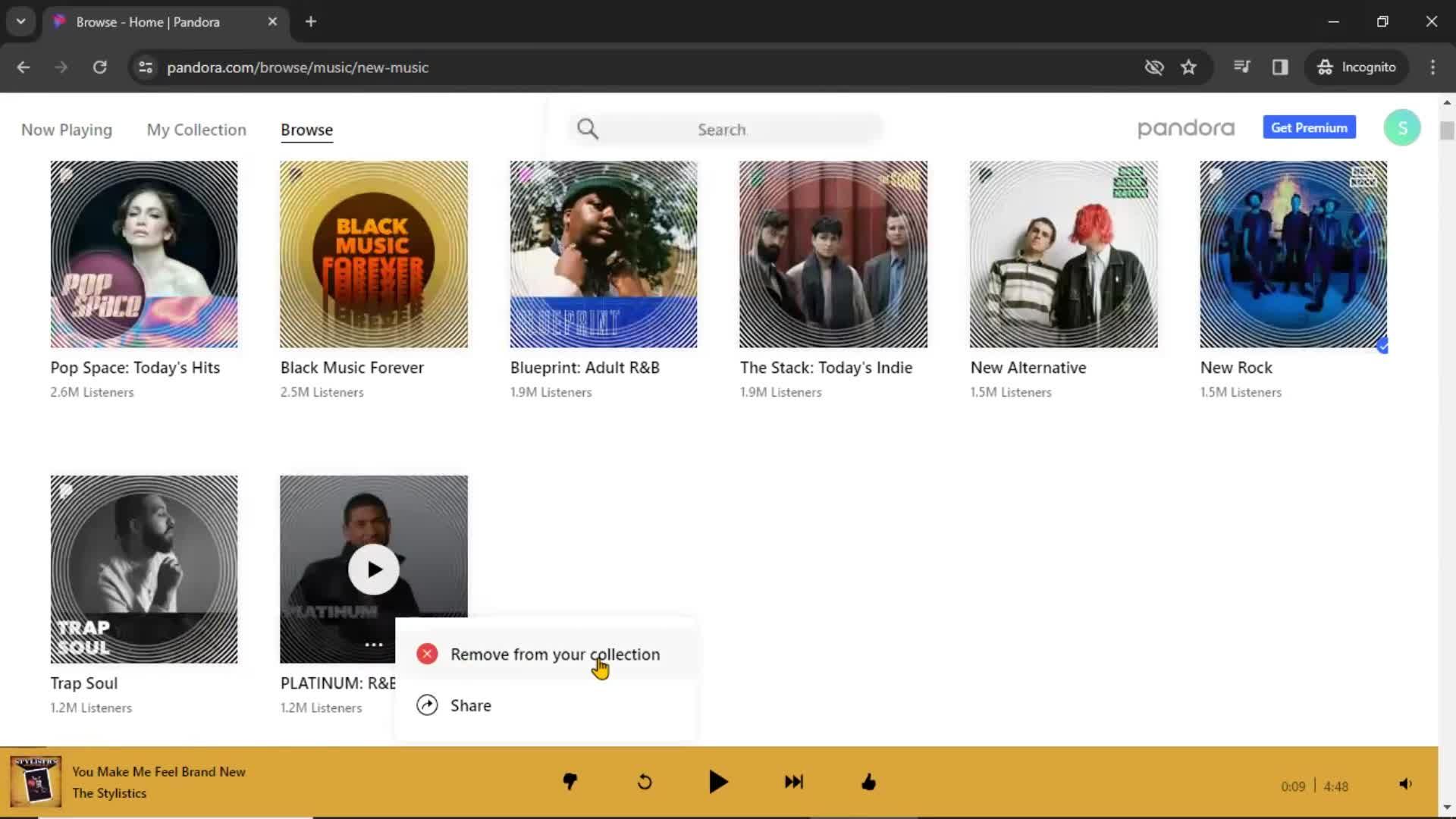Click the third-party cookies blocked eye icon
Screen dimensions: 1456x819
coord(1153,67)
